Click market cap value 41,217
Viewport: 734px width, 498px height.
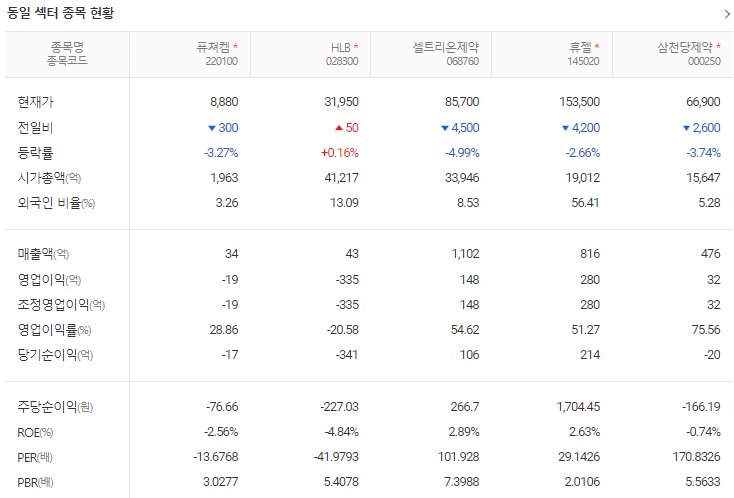342,178
